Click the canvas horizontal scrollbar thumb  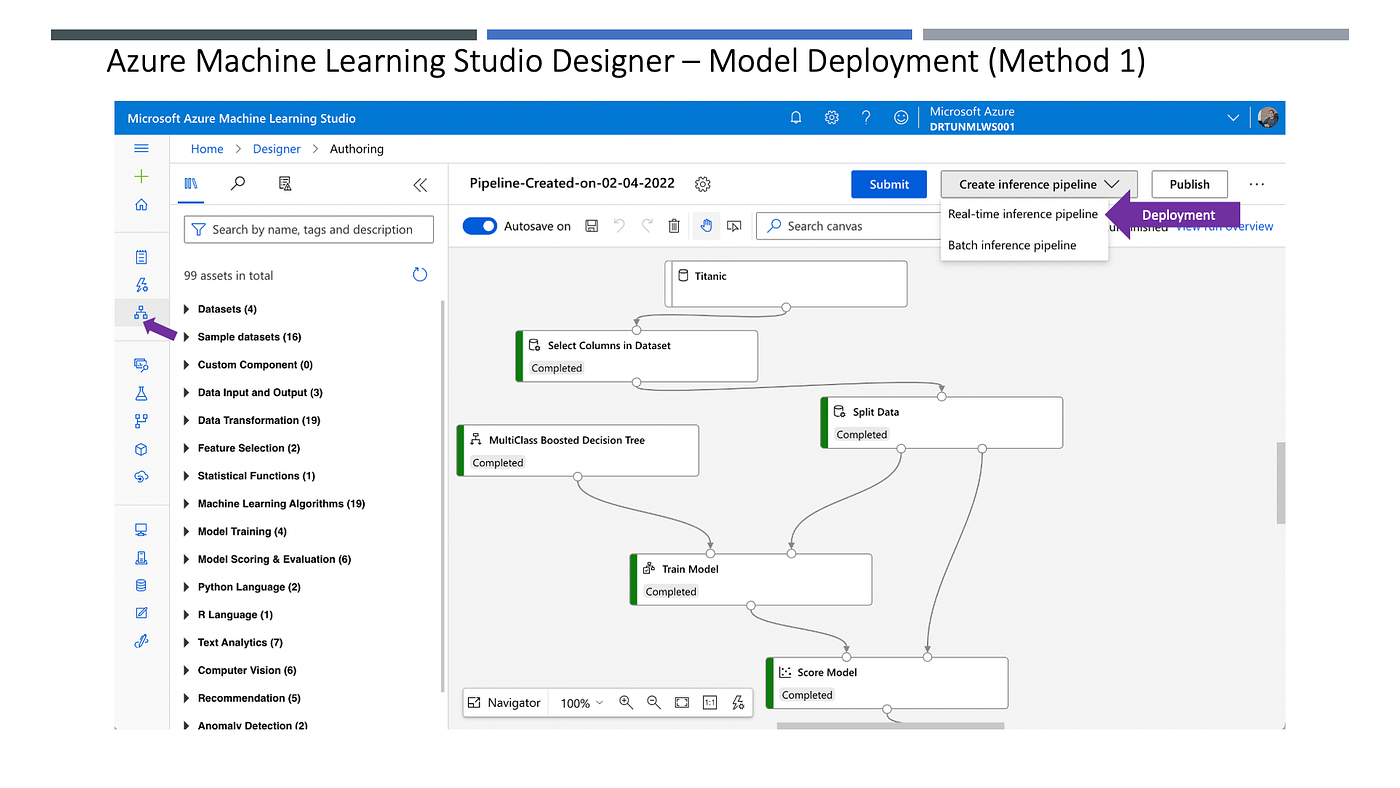(890, 725)
